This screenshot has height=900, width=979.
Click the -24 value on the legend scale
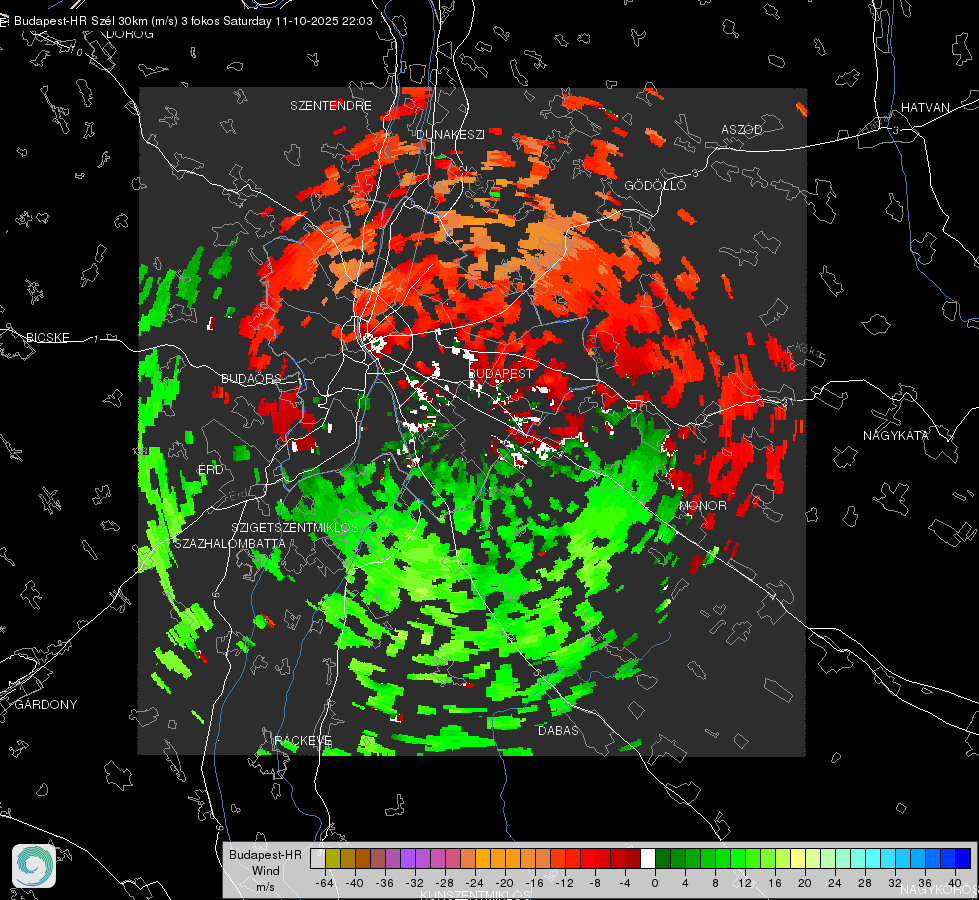[x=474, y=883]
